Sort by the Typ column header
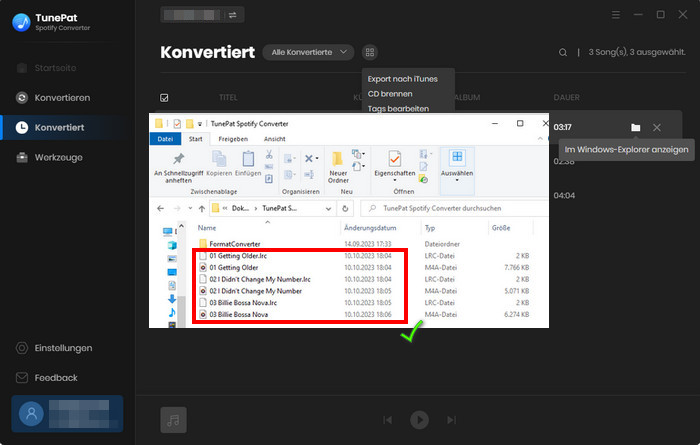The image size is (700, 445). 430,228
